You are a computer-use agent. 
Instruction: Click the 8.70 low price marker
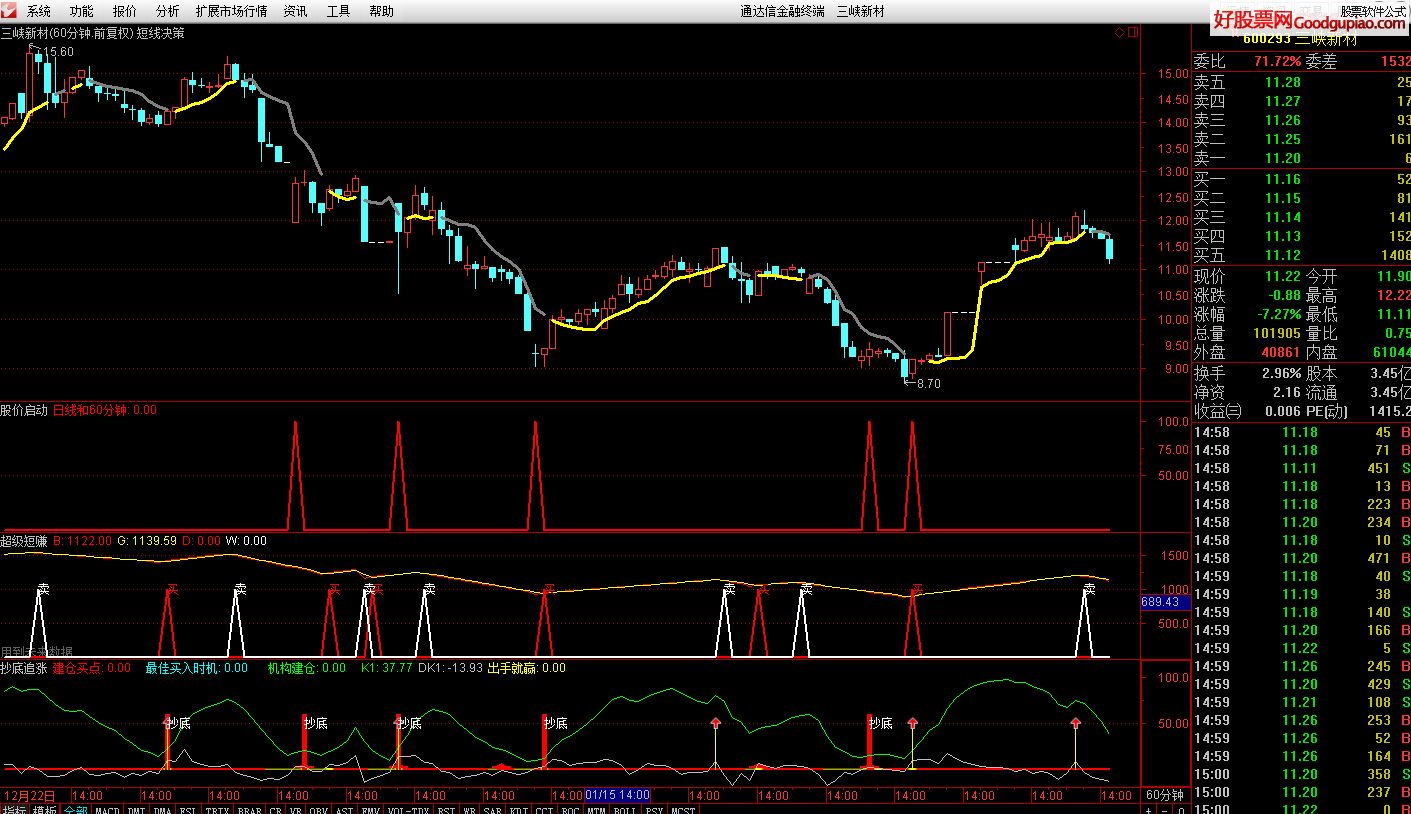tap(928, 383)
